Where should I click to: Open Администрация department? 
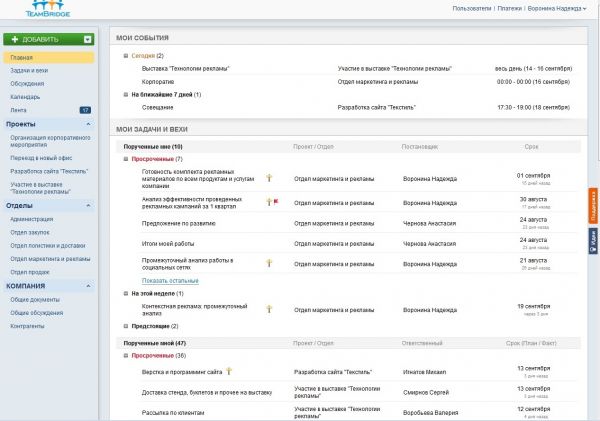coord(32,219)
